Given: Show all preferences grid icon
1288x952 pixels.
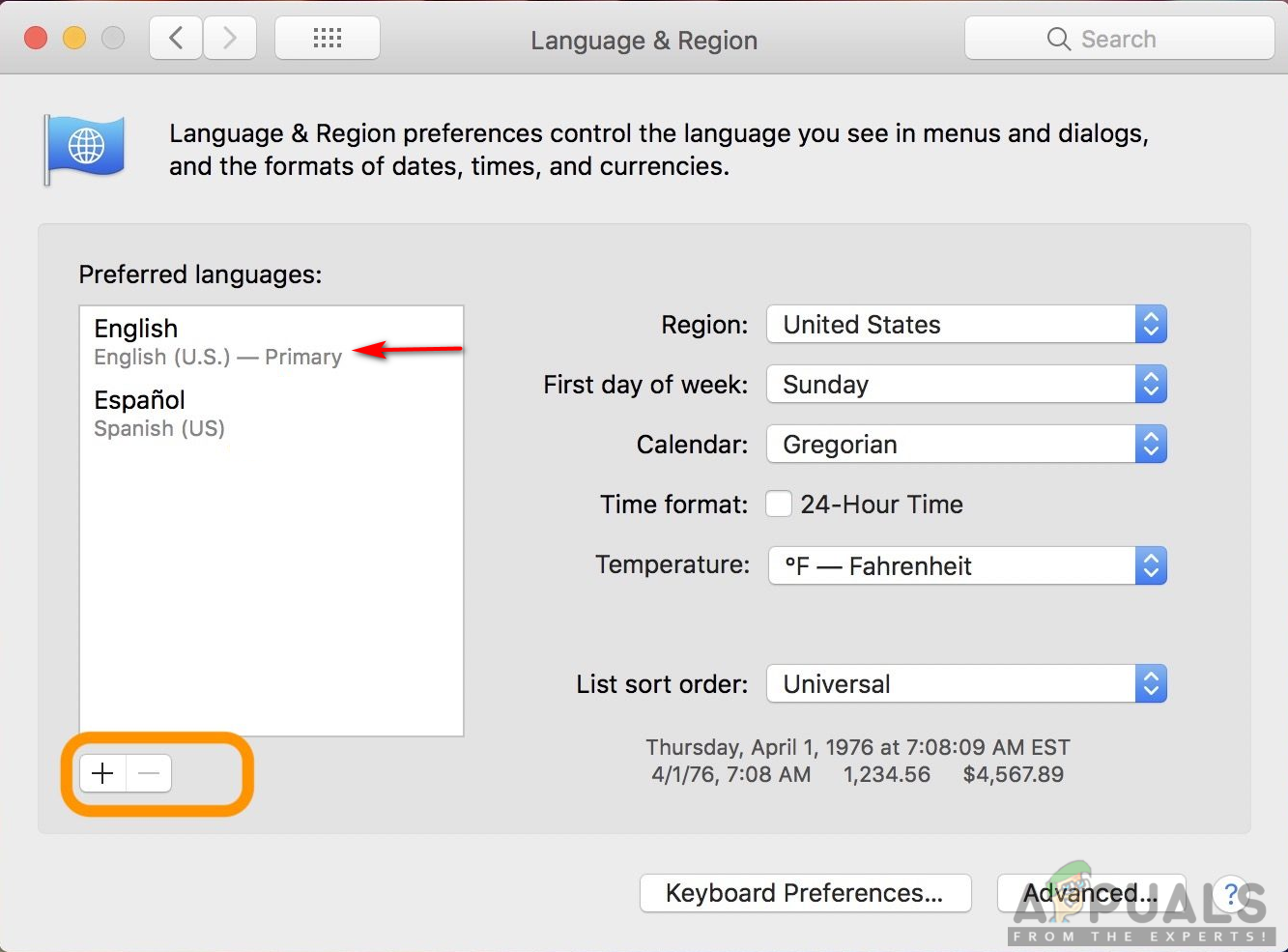Looking at the screenshot, I should (328, 39).
